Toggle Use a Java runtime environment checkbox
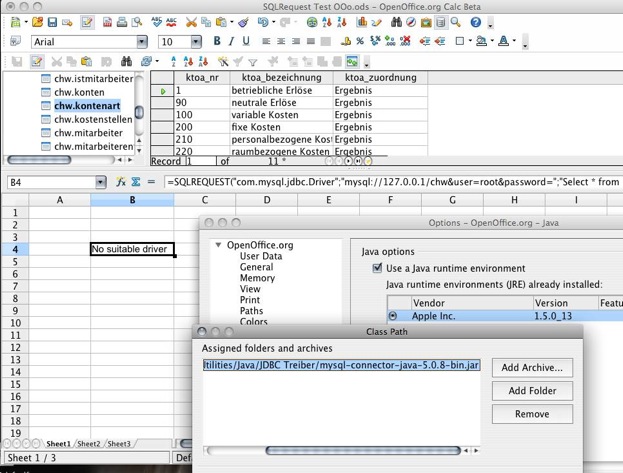Screen dimensions: 623x473 (377, 268)
